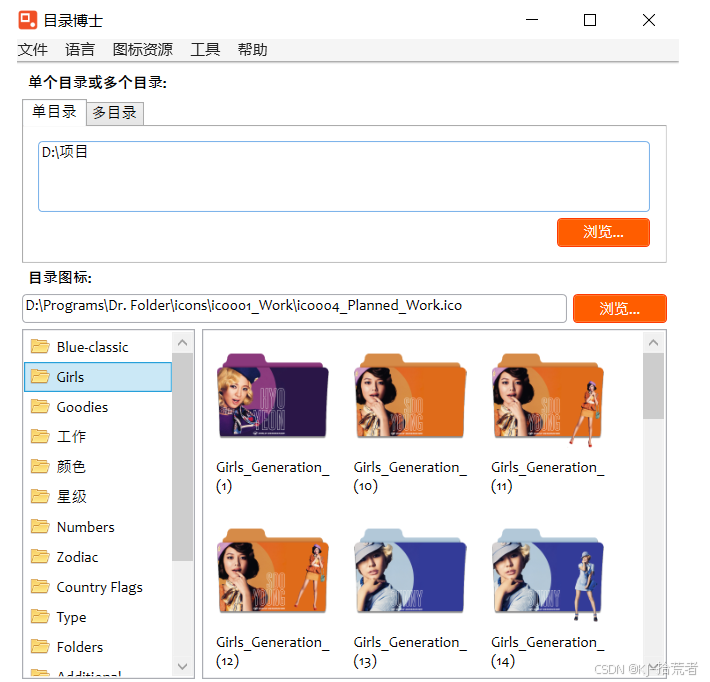Minimize the 目录博士 window

point(532,20)
